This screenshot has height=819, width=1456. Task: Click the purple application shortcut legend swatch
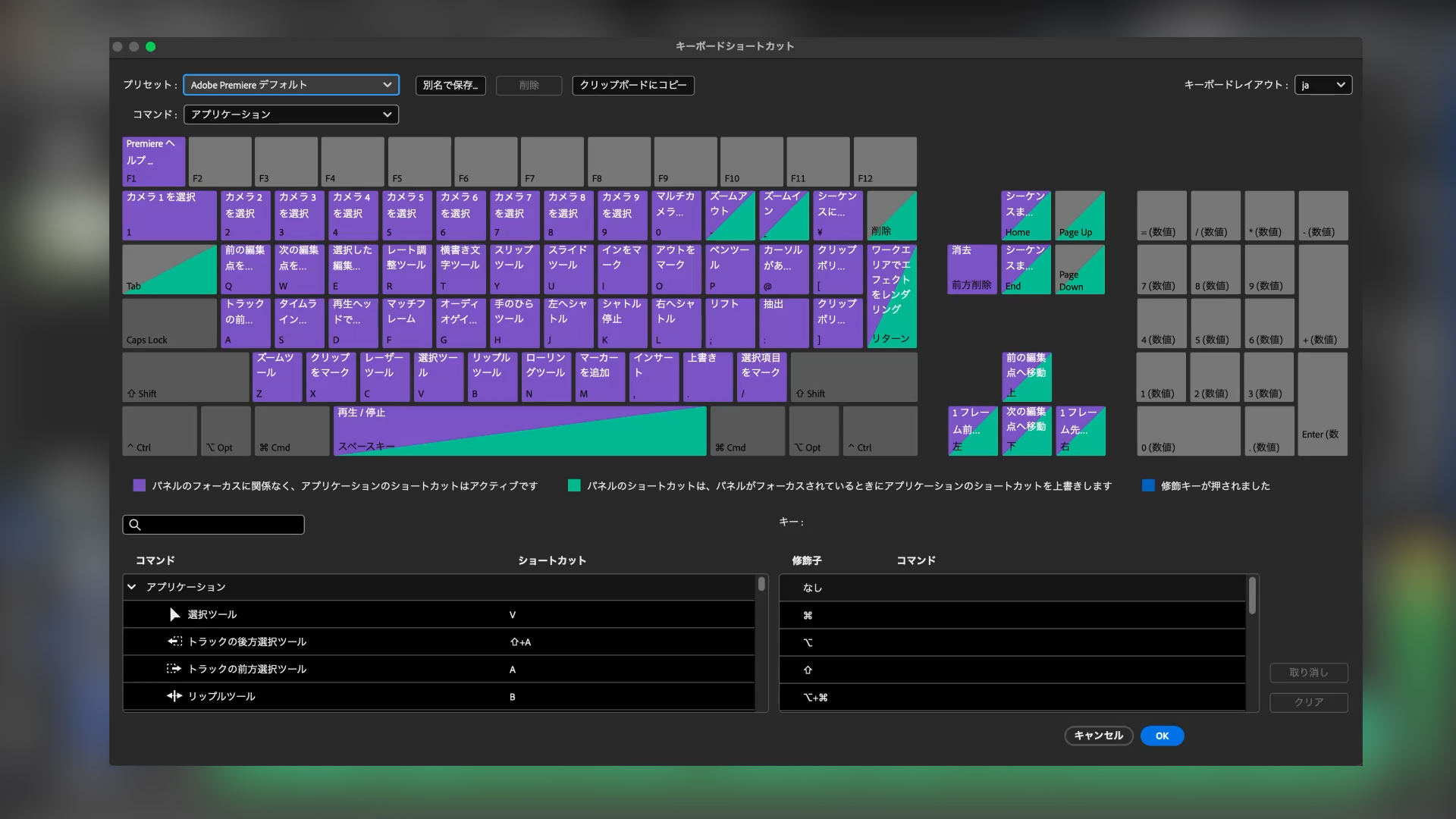pyautogui.click(x=140, y=486)
